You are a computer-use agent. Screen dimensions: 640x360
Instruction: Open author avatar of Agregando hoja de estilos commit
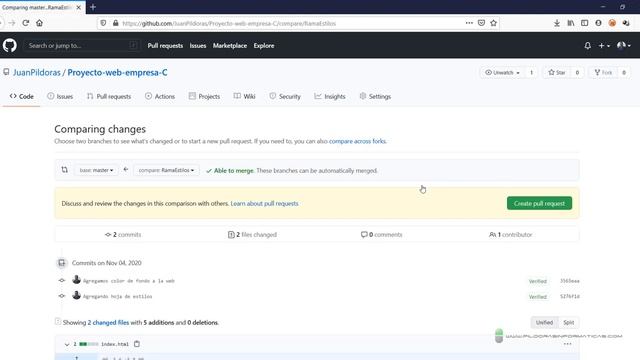coord(76,295)
